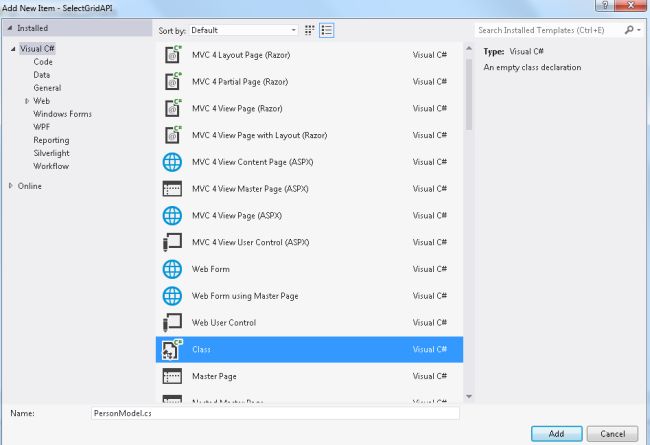Click the MVC 4 View Page (Razor) icon
650x445 pixels.
click(x=172, y=108)
